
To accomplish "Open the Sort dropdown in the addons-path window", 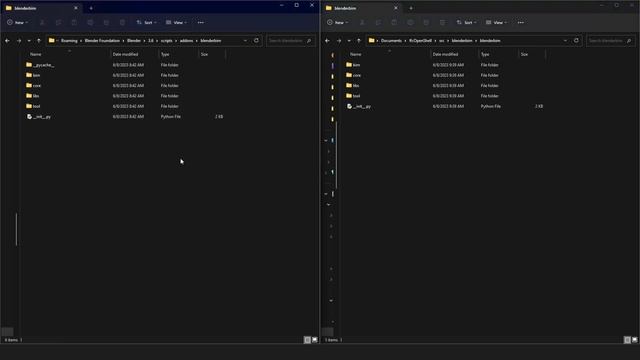I will [147, 22].
